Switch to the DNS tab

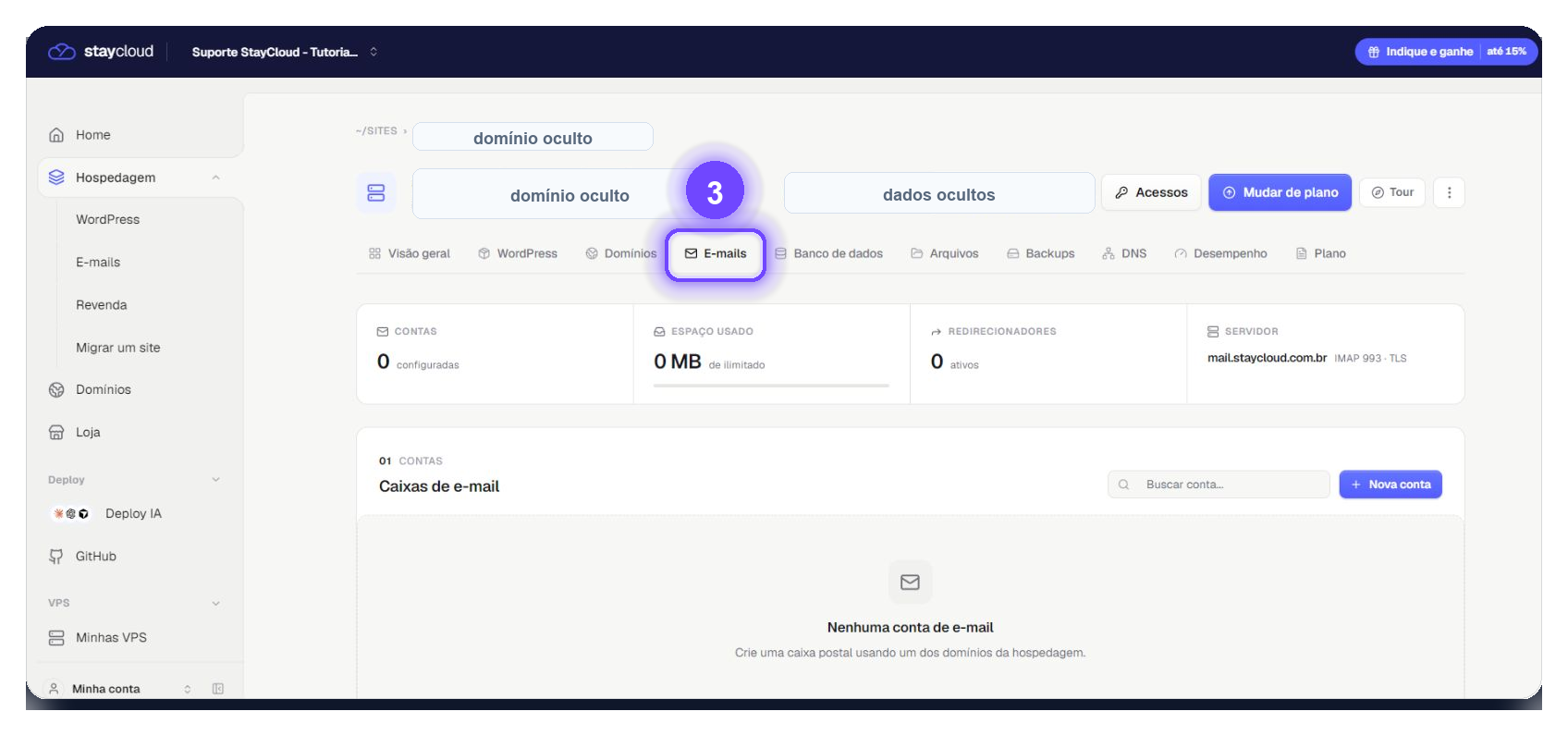(1124, 253)
